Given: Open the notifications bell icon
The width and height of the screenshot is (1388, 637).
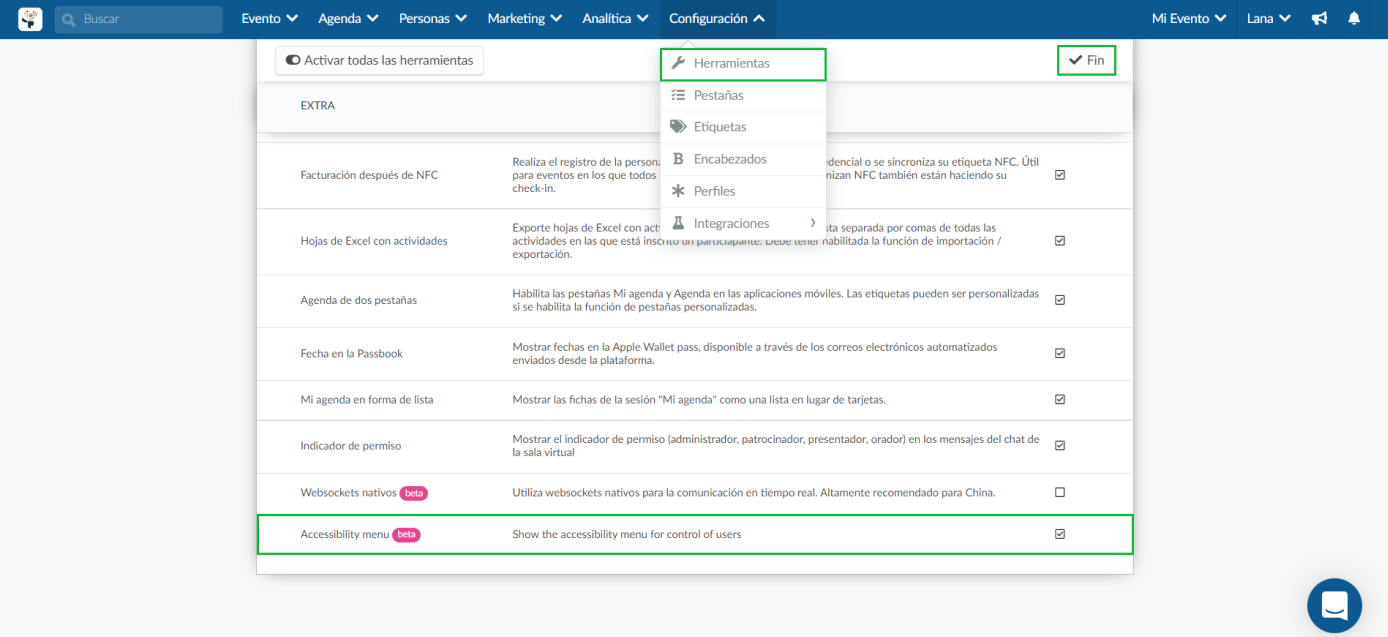Looking at the screenshot, I should pos(1354,19).
